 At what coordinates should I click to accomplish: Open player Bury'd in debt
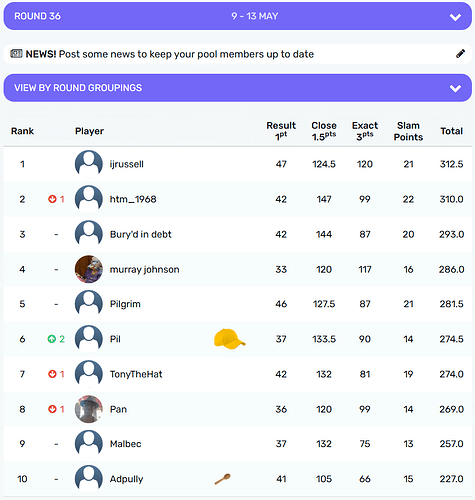click(140, 234)
